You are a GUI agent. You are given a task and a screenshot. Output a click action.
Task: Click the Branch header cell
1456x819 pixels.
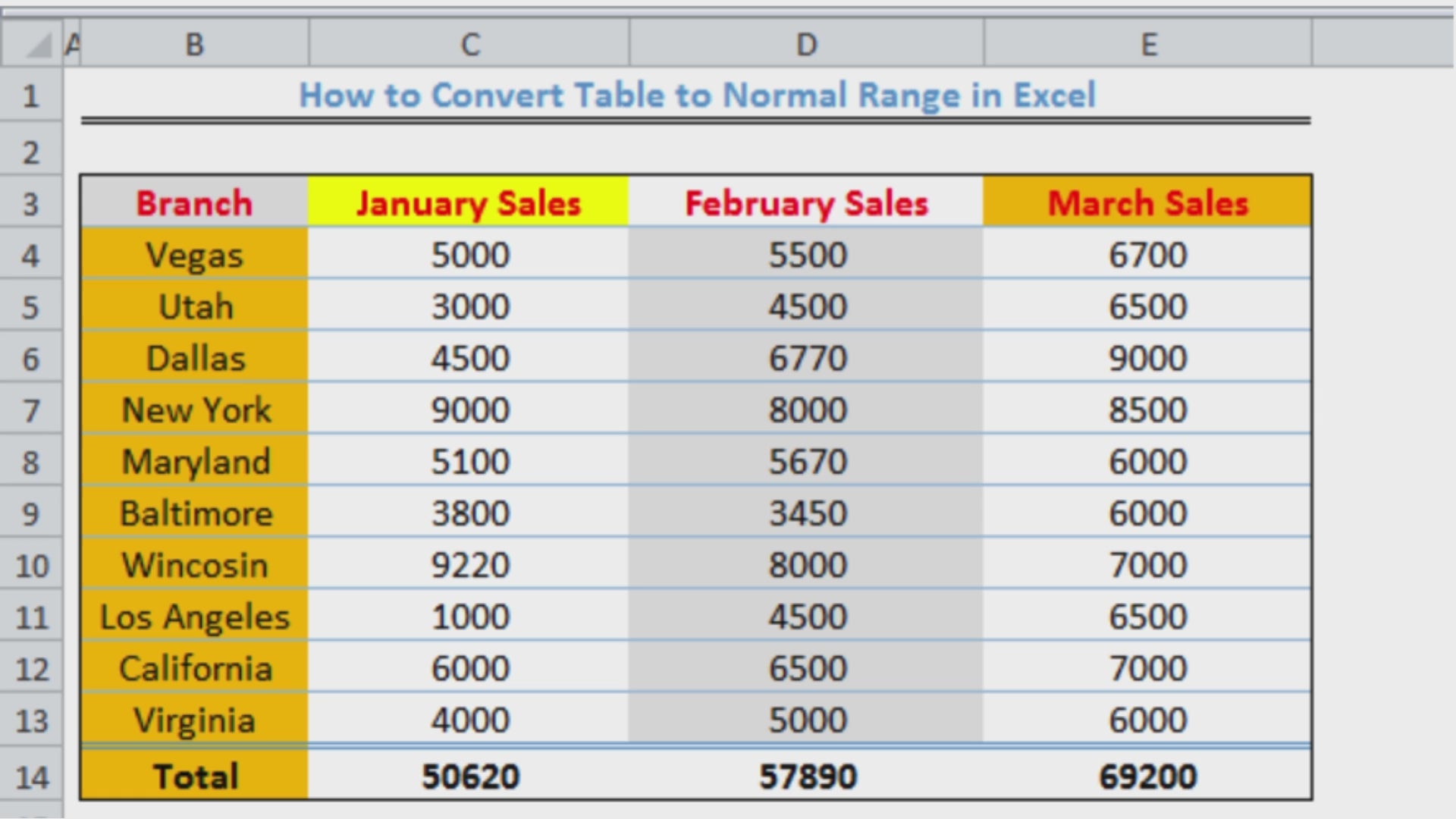194,203
